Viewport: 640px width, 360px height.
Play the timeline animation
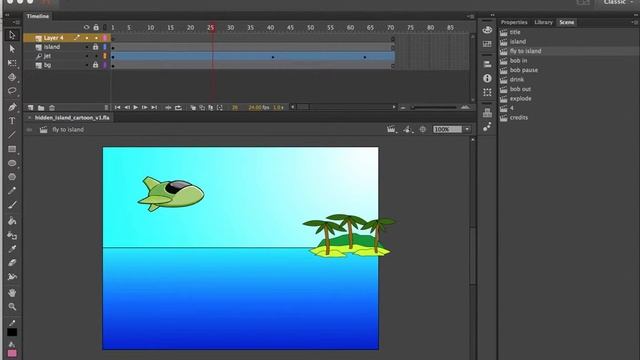tap(136, 108)
